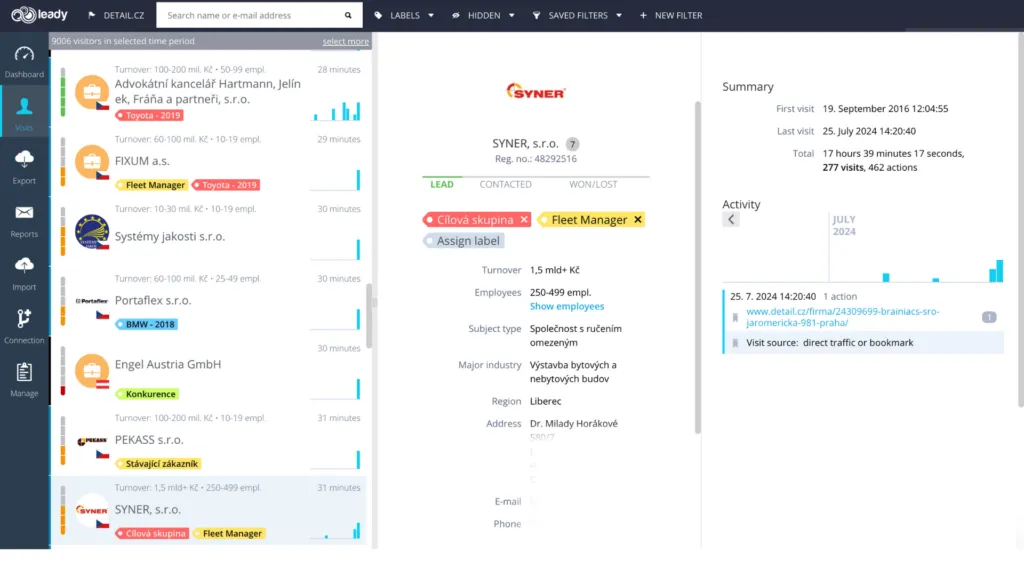Click the Show employees link

pos(567,306)
